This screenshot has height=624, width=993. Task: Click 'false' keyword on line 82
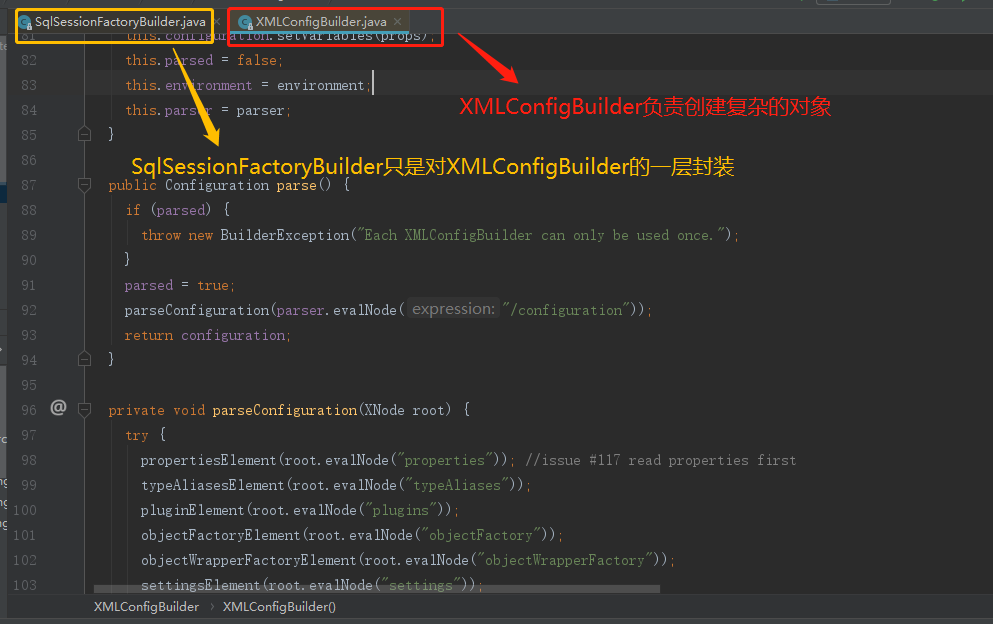(x=256, y=61)
